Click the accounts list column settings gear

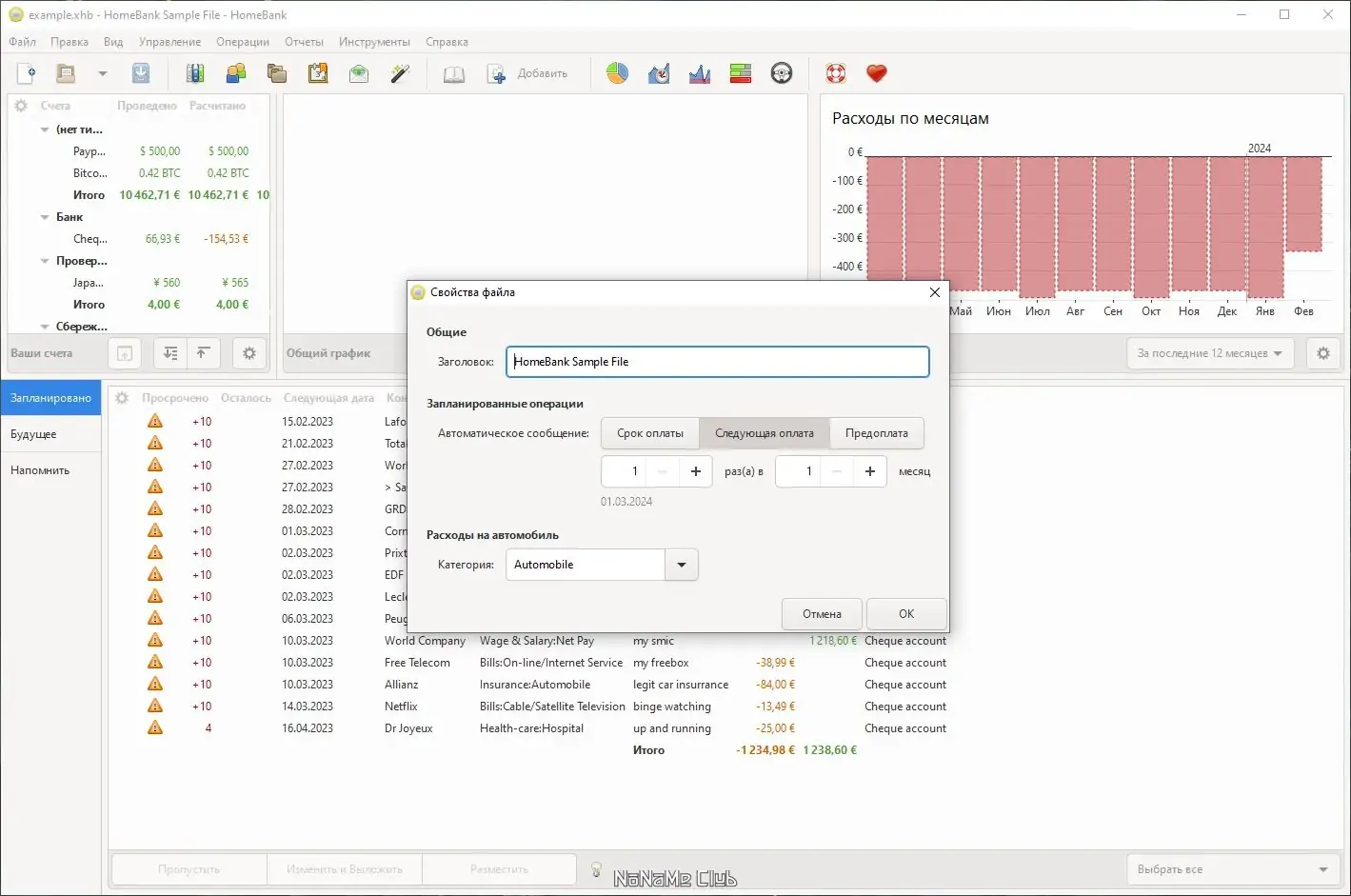click(x=21, y=106)
